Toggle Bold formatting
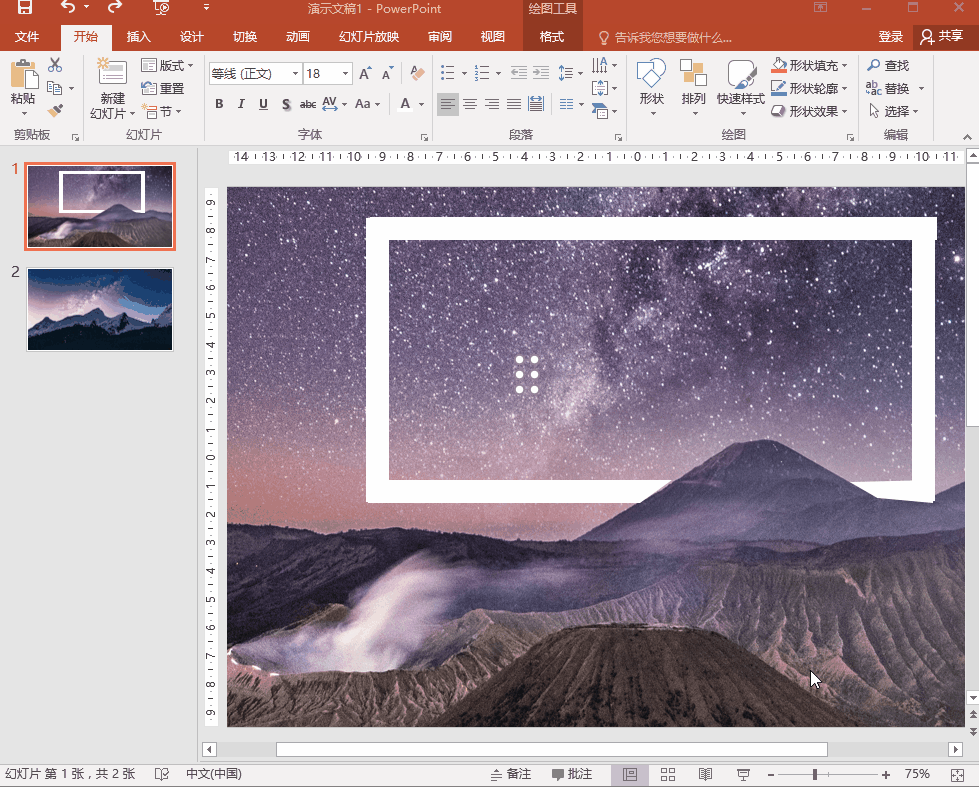The width and height of the screenshot is (979, 787). pos(219,104)
